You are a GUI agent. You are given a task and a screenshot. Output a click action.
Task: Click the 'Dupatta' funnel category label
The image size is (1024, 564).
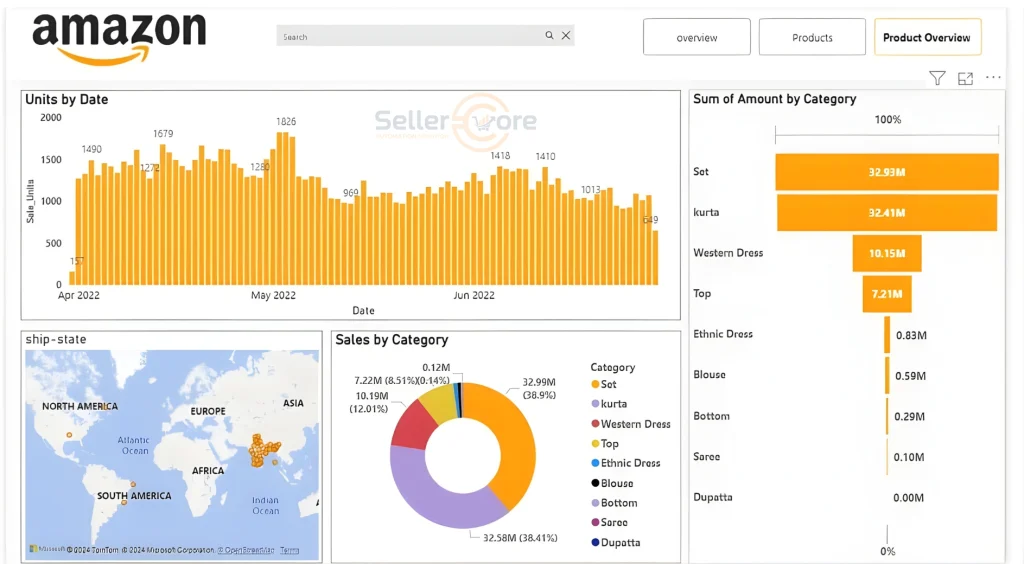[713, 497]
